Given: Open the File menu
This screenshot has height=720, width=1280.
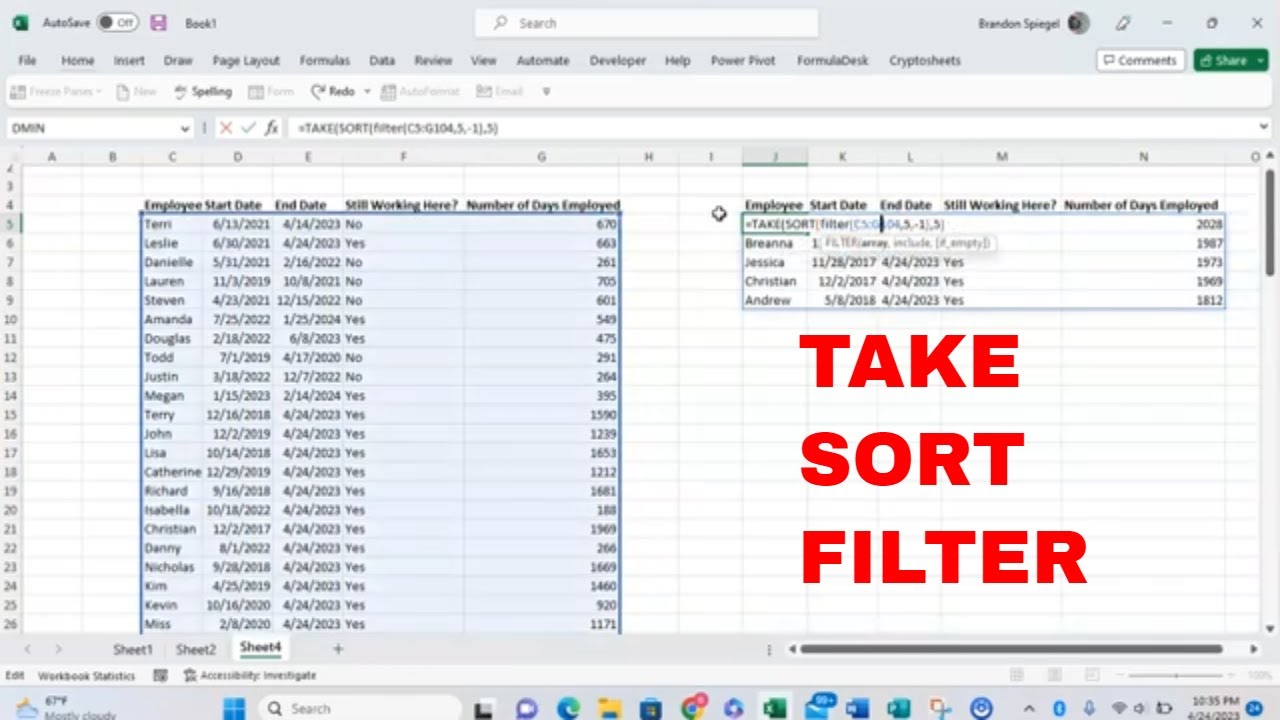Looking at the screenshot, I should [x=27, y=60].
